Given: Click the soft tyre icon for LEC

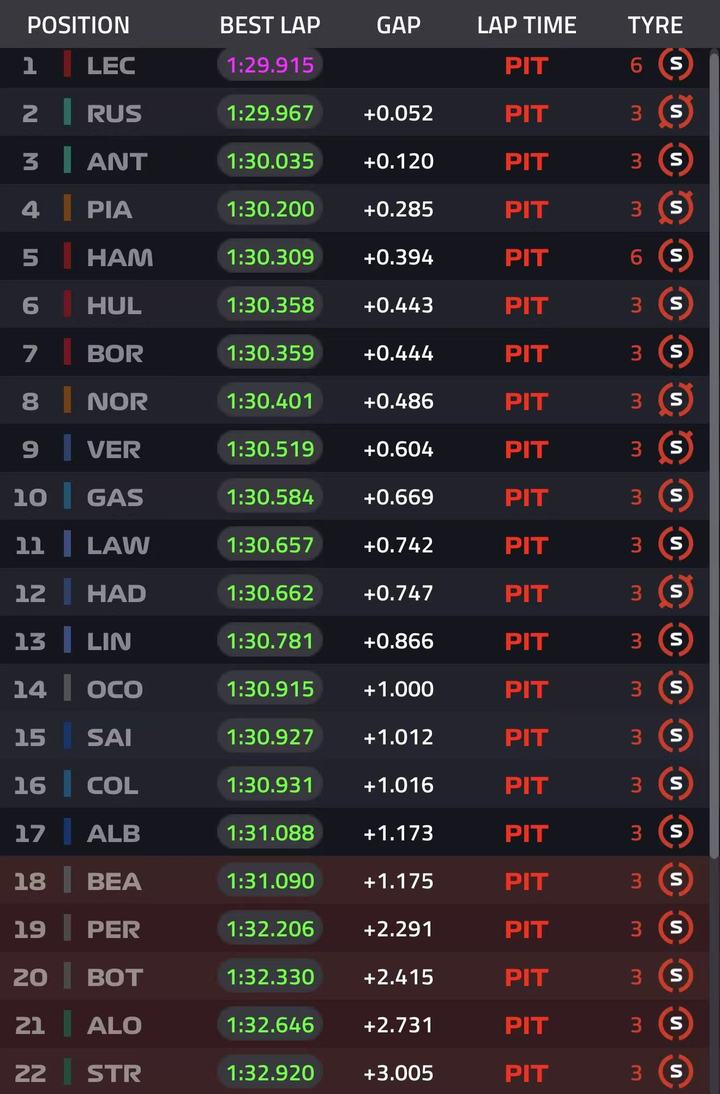Looking at the screenshot, I should tap(675, 65).
